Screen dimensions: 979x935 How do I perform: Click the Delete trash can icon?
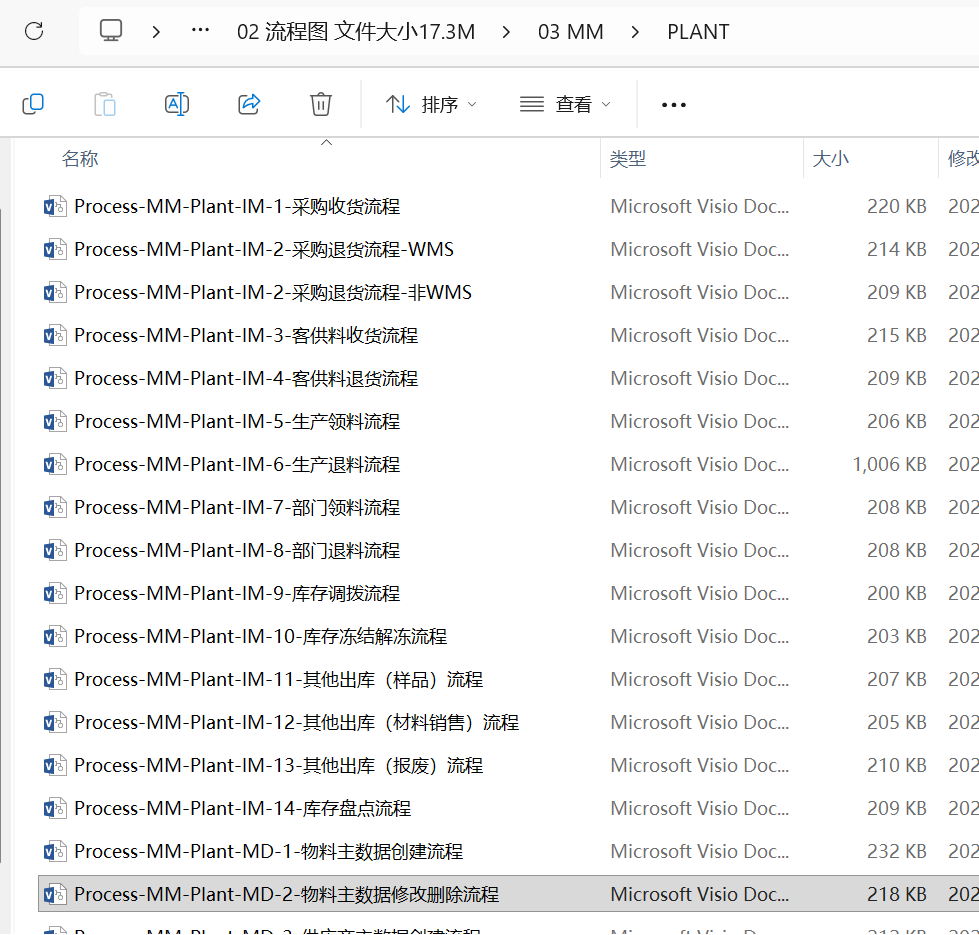pos(321,104)
